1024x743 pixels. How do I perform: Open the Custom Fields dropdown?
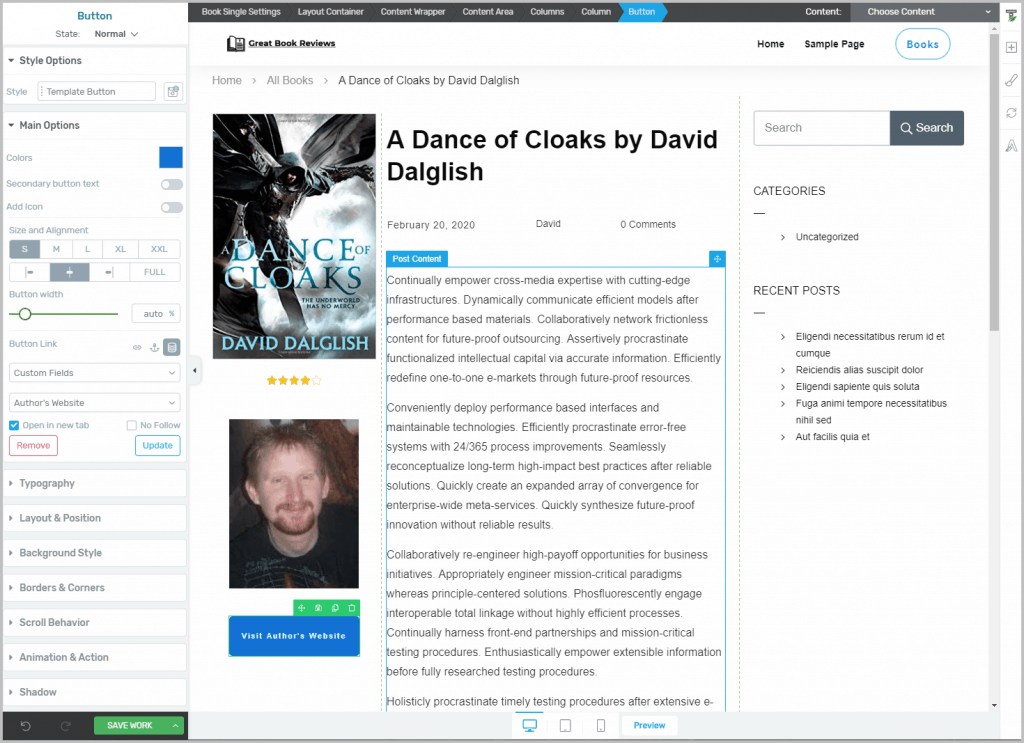click(x=95, y=373)
